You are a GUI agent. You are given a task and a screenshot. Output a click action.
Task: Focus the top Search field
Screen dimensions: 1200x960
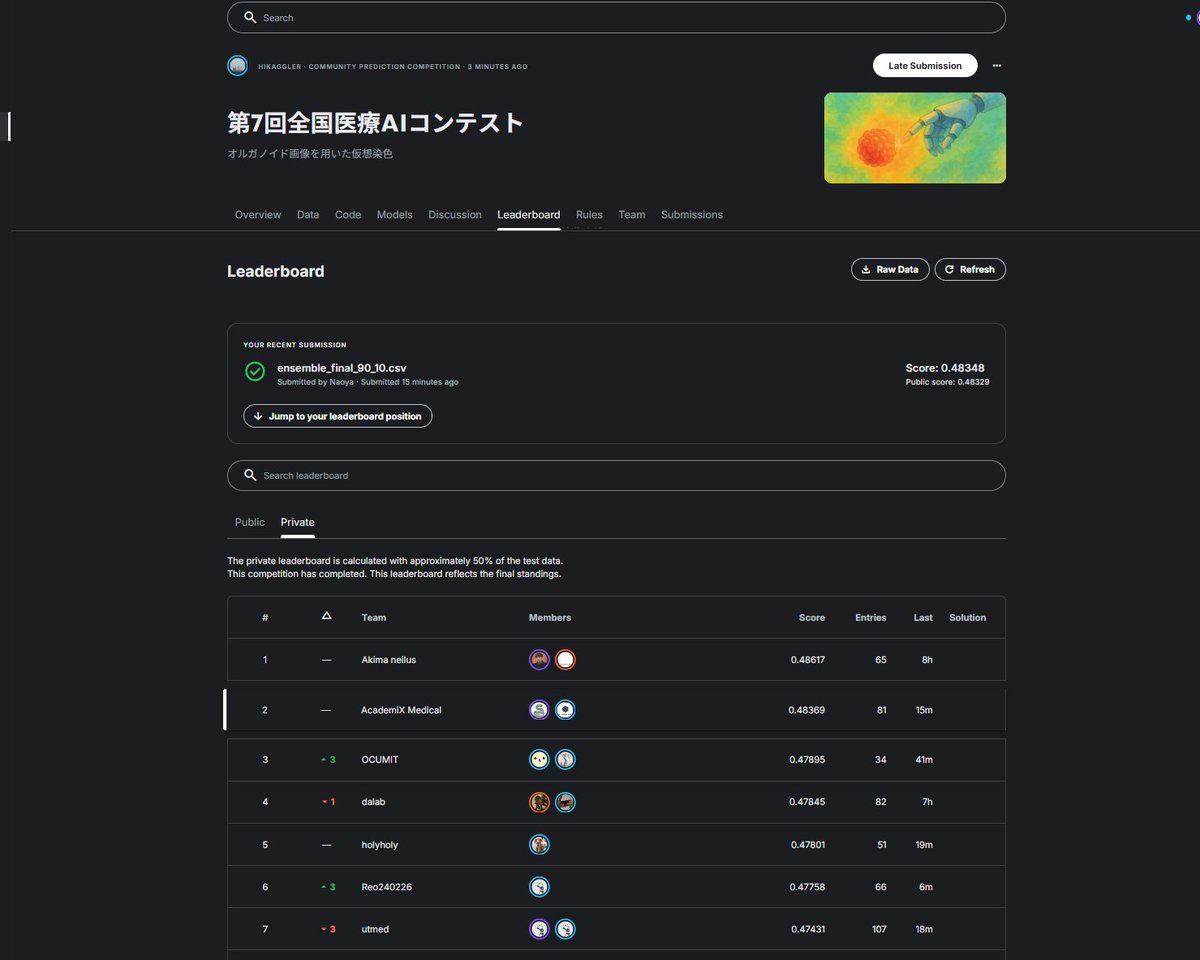[616, 17]
